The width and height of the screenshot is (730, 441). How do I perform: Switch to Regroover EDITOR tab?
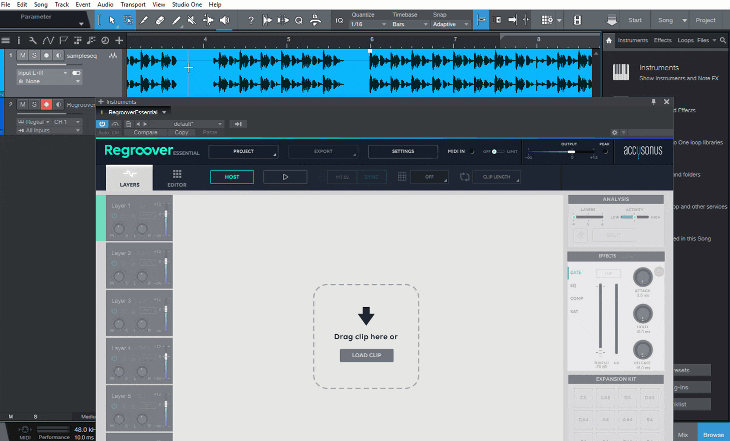tap(177, 178)
